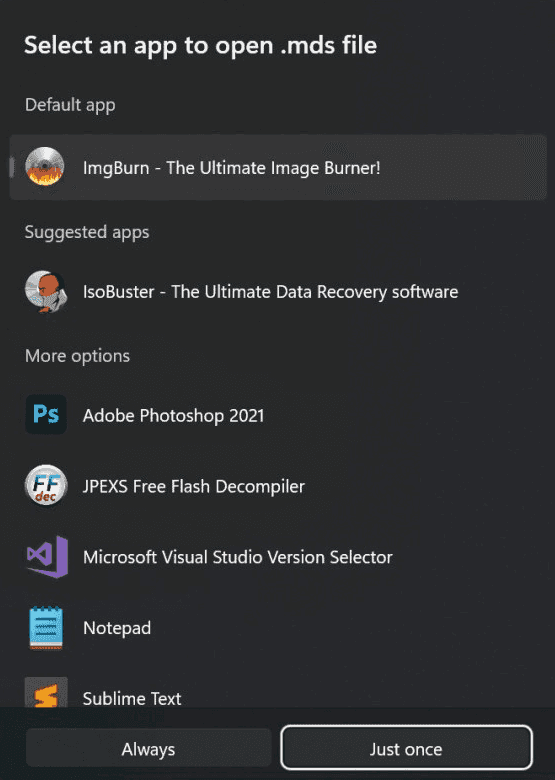Click the Suggested apps section heading
555x780 pixels.
click(x=87, y=232)
